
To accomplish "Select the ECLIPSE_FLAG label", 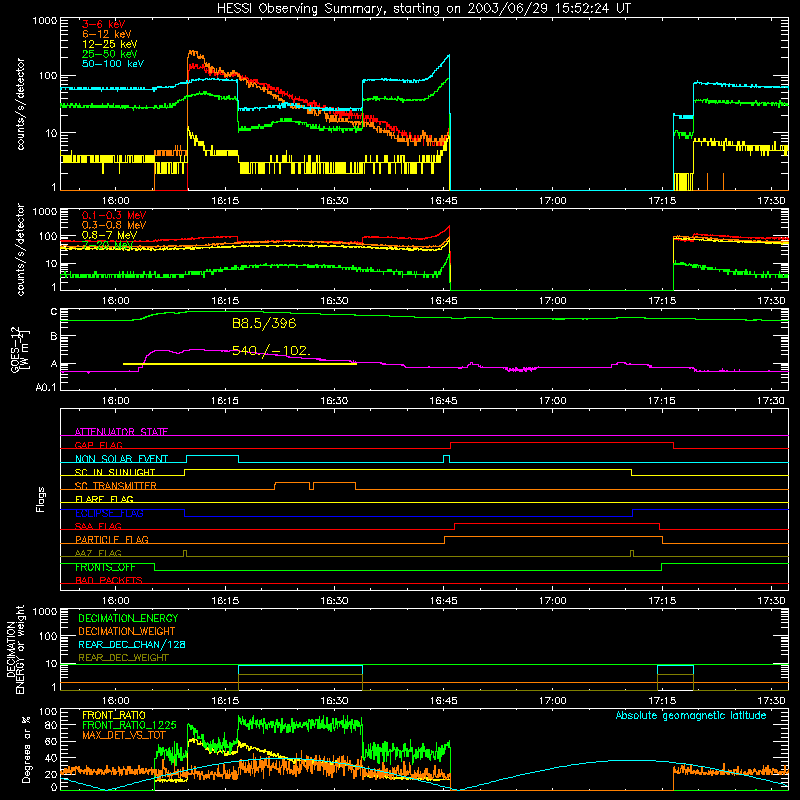I will (x=109, y=513).
